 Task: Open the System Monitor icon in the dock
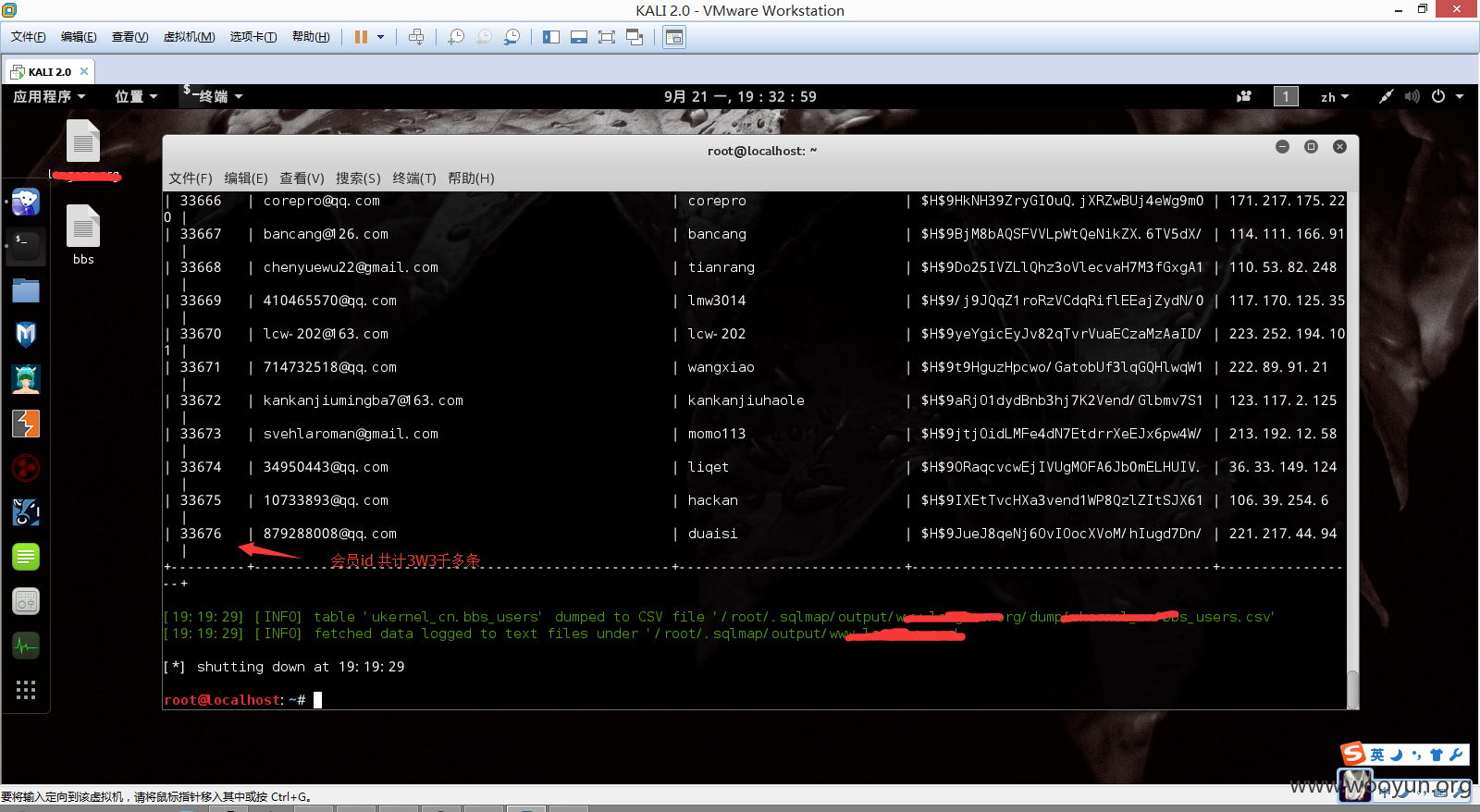tap(26, 646)
